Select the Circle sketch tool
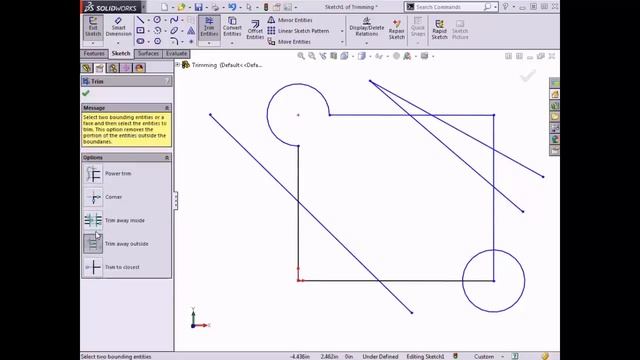The width and height of the screenshot is (640, 360). pos(157,20)
